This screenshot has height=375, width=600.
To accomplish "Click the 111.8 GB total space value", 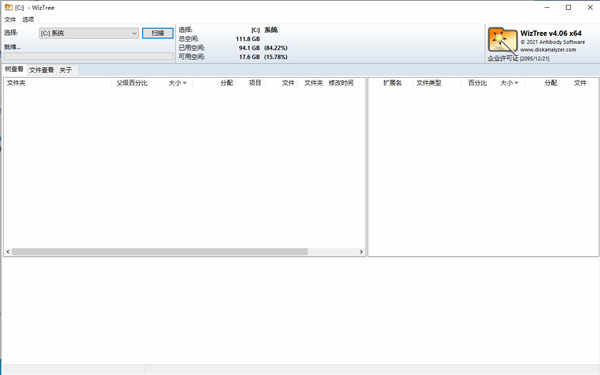I will point(248,39).
